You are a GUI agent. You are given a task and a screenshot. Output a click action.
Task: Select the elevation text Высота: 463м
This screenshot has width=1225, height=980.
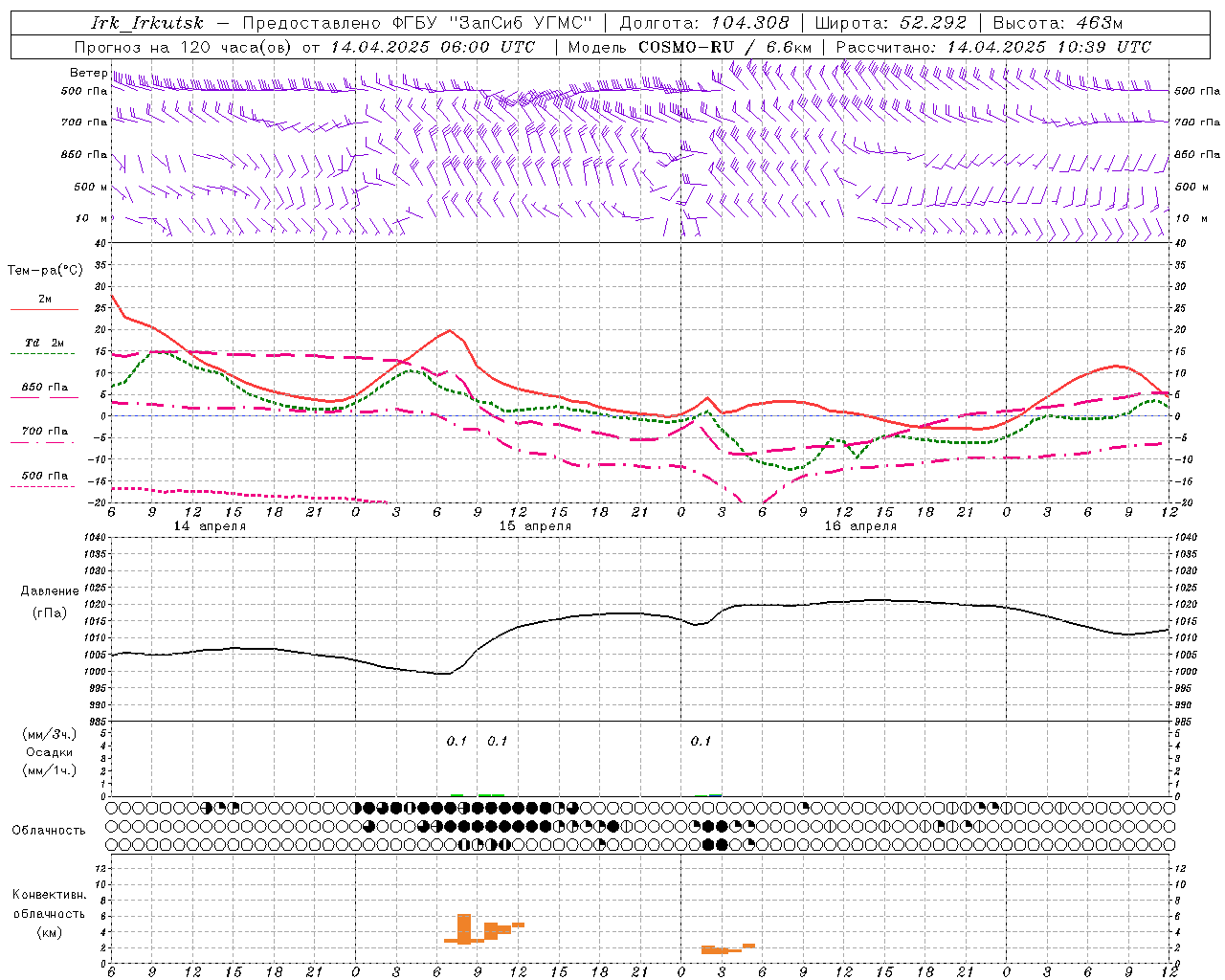[1058, 23]
